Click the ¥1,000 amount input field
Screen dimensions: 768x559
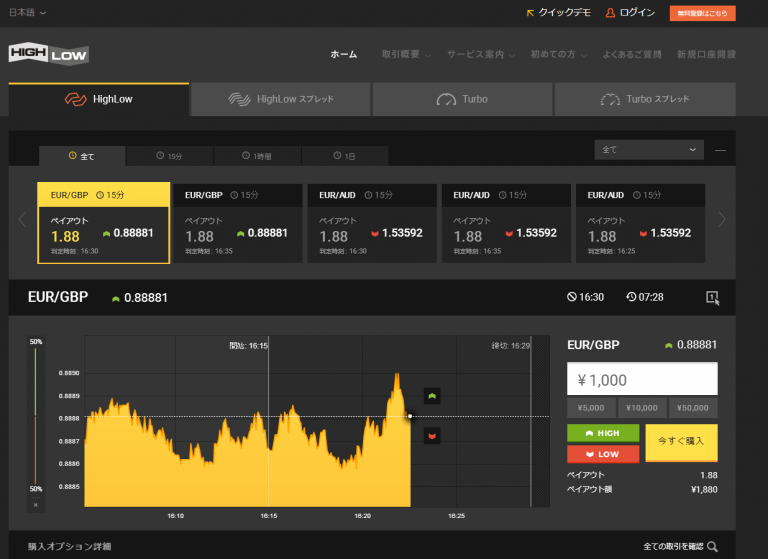point(642,379)
